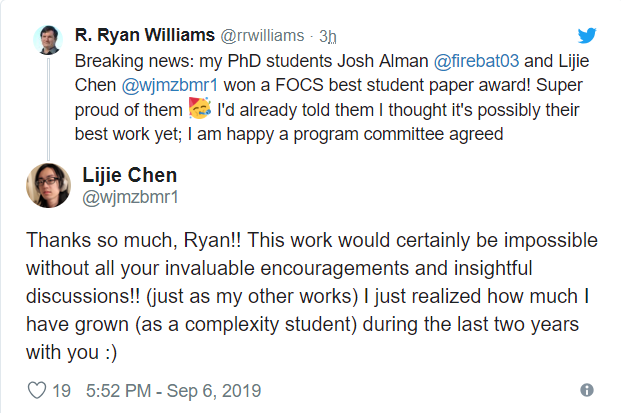Open the 3h timestamp of parent tweet
The width and height of the screenshot is (621, 413).
[x=328, y=37]
